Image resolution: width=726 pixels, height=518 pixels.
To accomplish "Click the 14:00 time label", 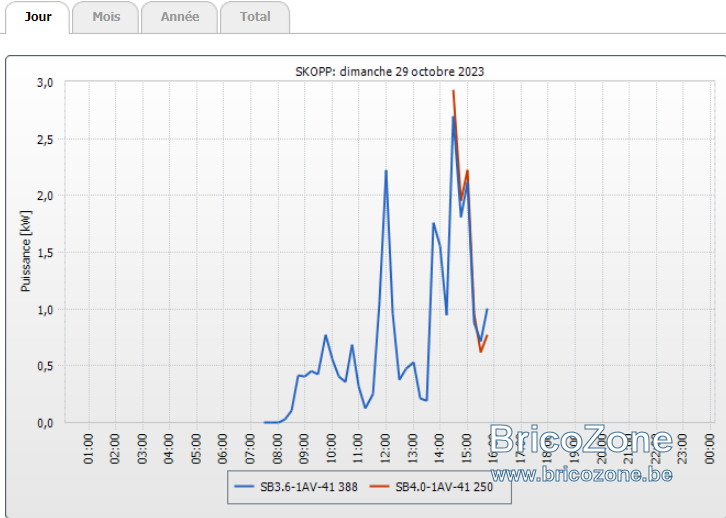I will pos(440,449).
